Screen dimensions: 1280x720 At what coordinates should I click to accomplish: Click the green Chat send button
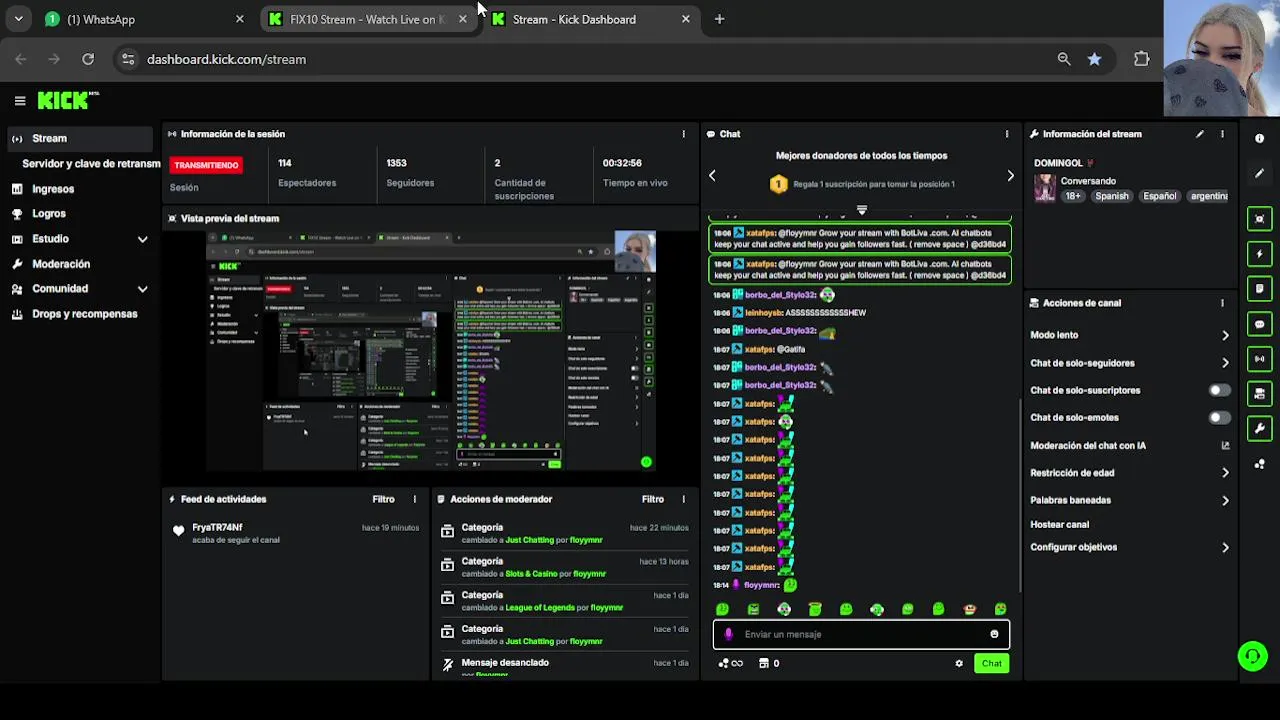[x=991, y=663]
